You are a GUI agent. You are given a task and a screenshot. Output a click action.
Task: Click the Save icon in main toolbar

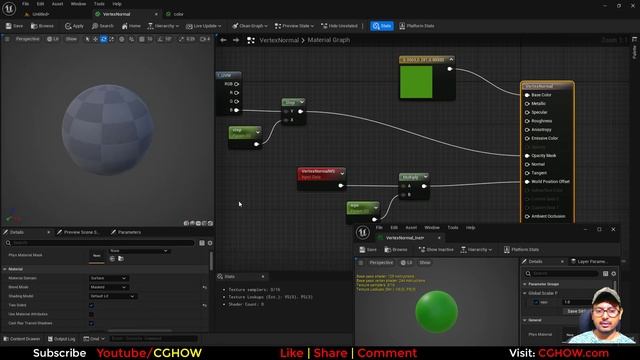(14, 26)
